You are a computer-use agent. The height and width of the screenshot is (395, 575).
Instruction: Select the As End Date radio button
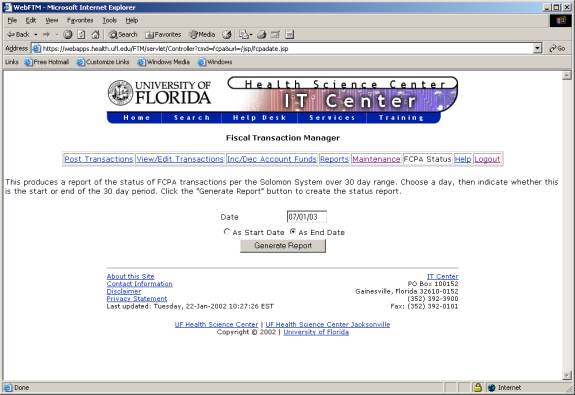tap(293, 232)
